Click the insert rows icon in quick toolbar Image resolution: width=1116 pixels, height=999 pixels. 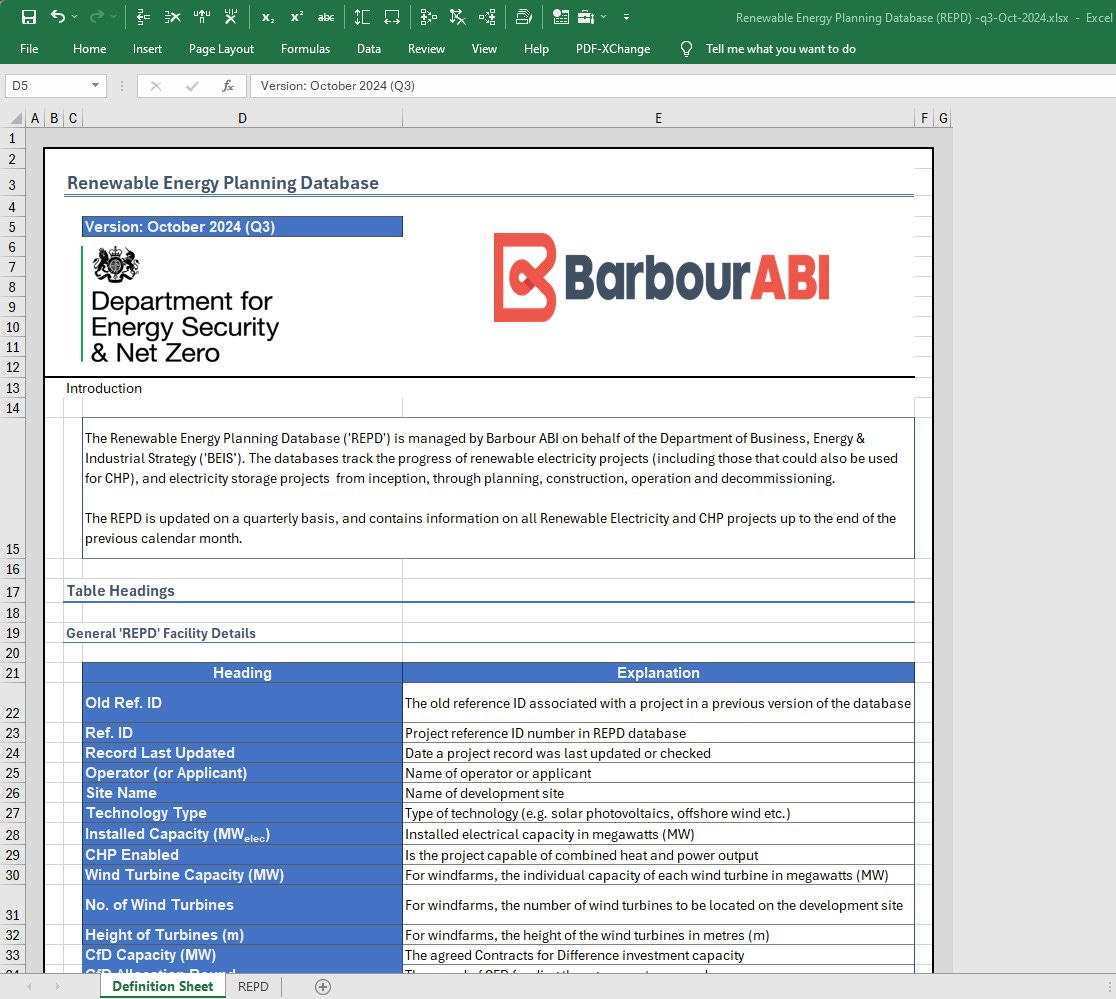tap(143, 17)
